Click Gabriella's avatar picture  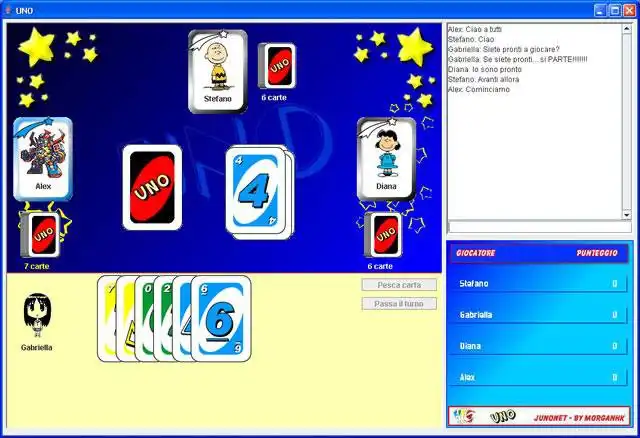click(37, 315)
